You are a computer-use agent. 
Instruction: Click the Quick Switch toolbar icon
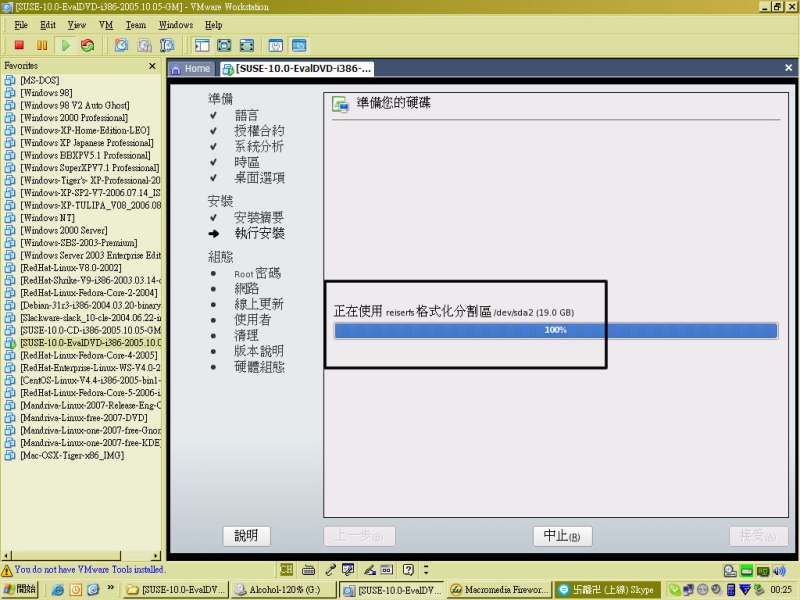tap(246, 45)
